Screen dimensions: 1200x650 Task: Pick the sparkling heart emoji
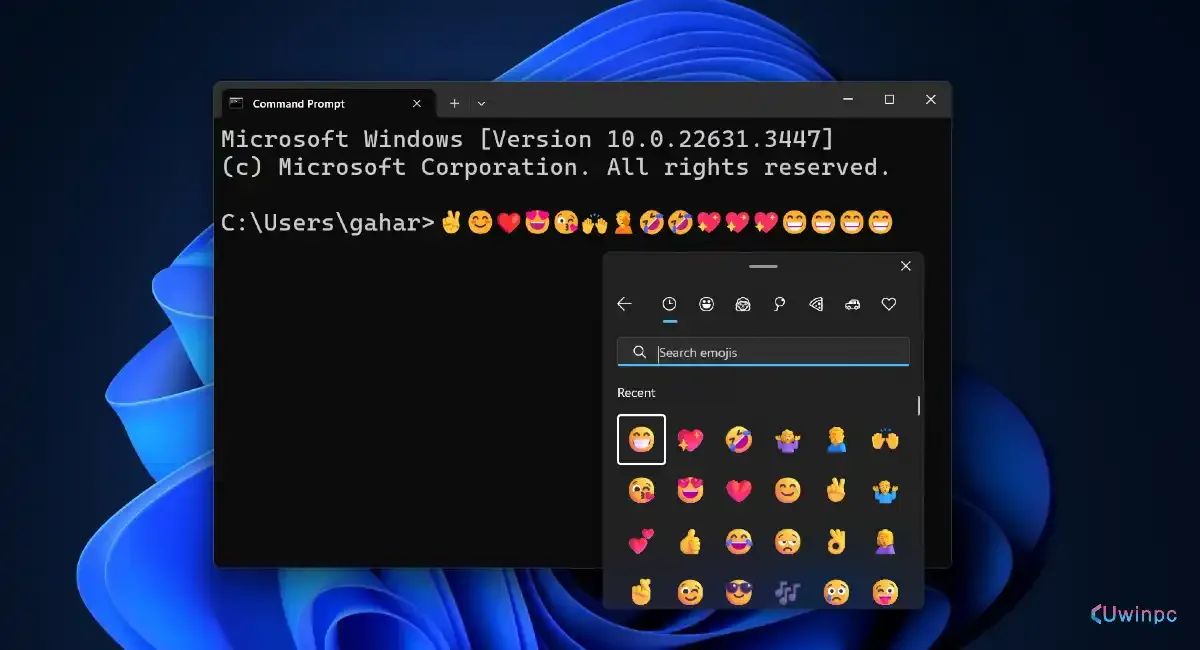[688, 441]
